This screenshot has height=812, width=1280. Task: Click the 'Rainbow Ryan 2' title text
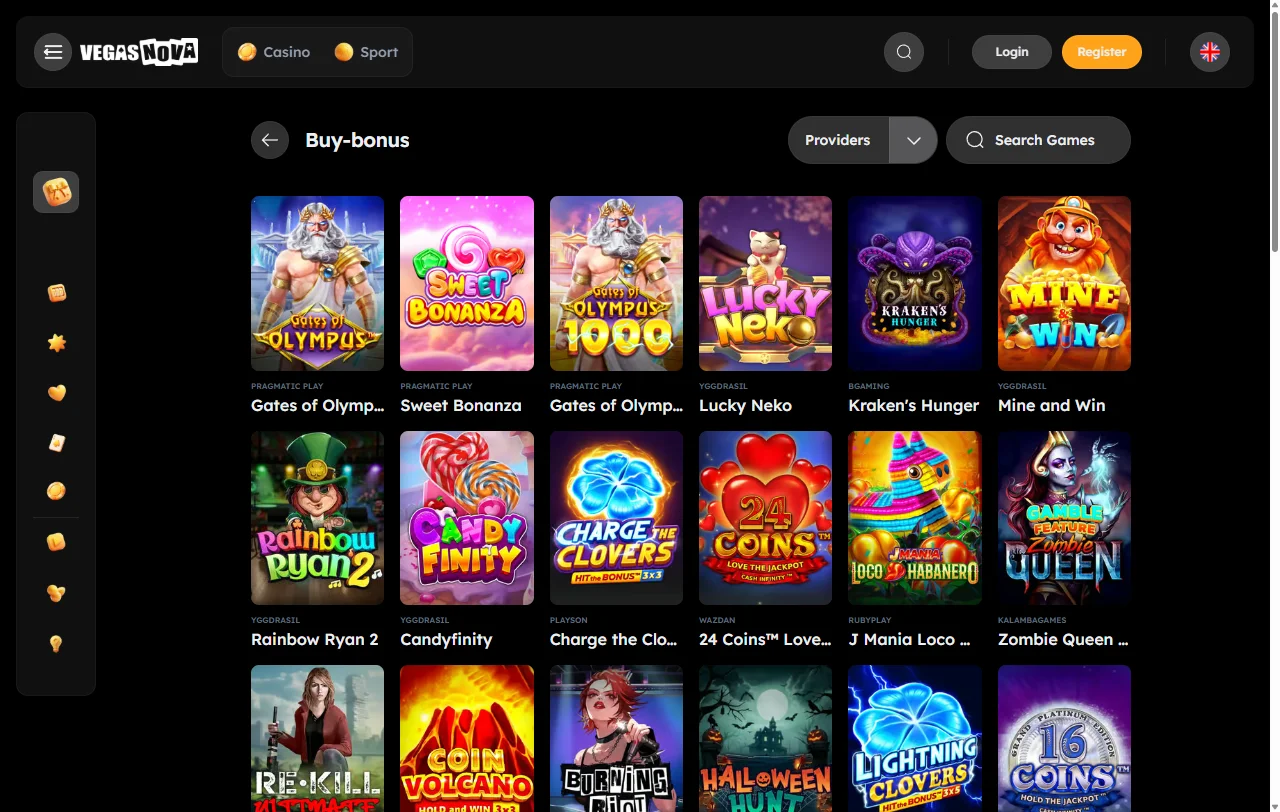315,640
